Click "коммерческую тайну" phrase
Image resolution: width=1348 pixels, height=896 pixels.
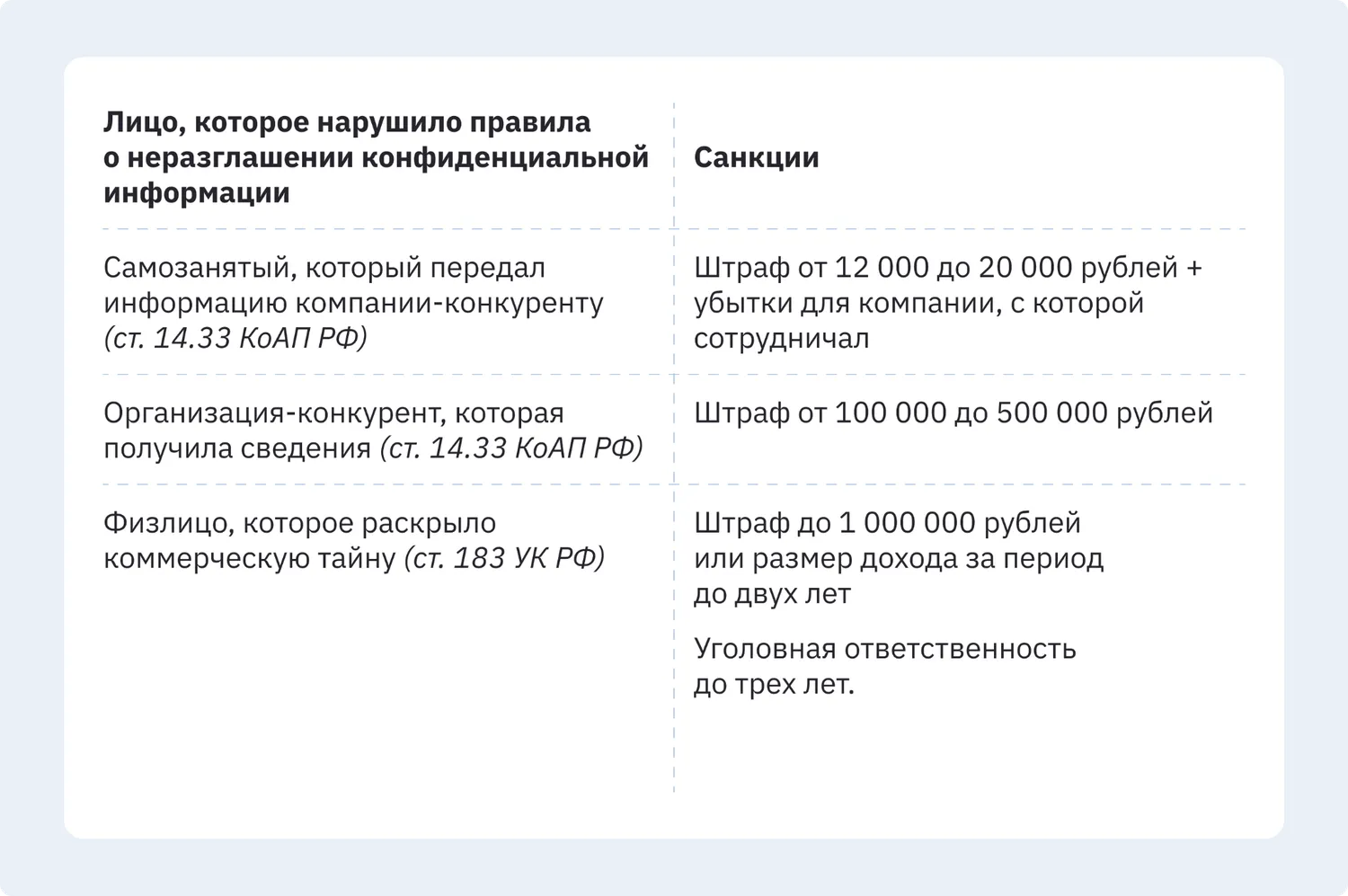click(x=249, y=558)
